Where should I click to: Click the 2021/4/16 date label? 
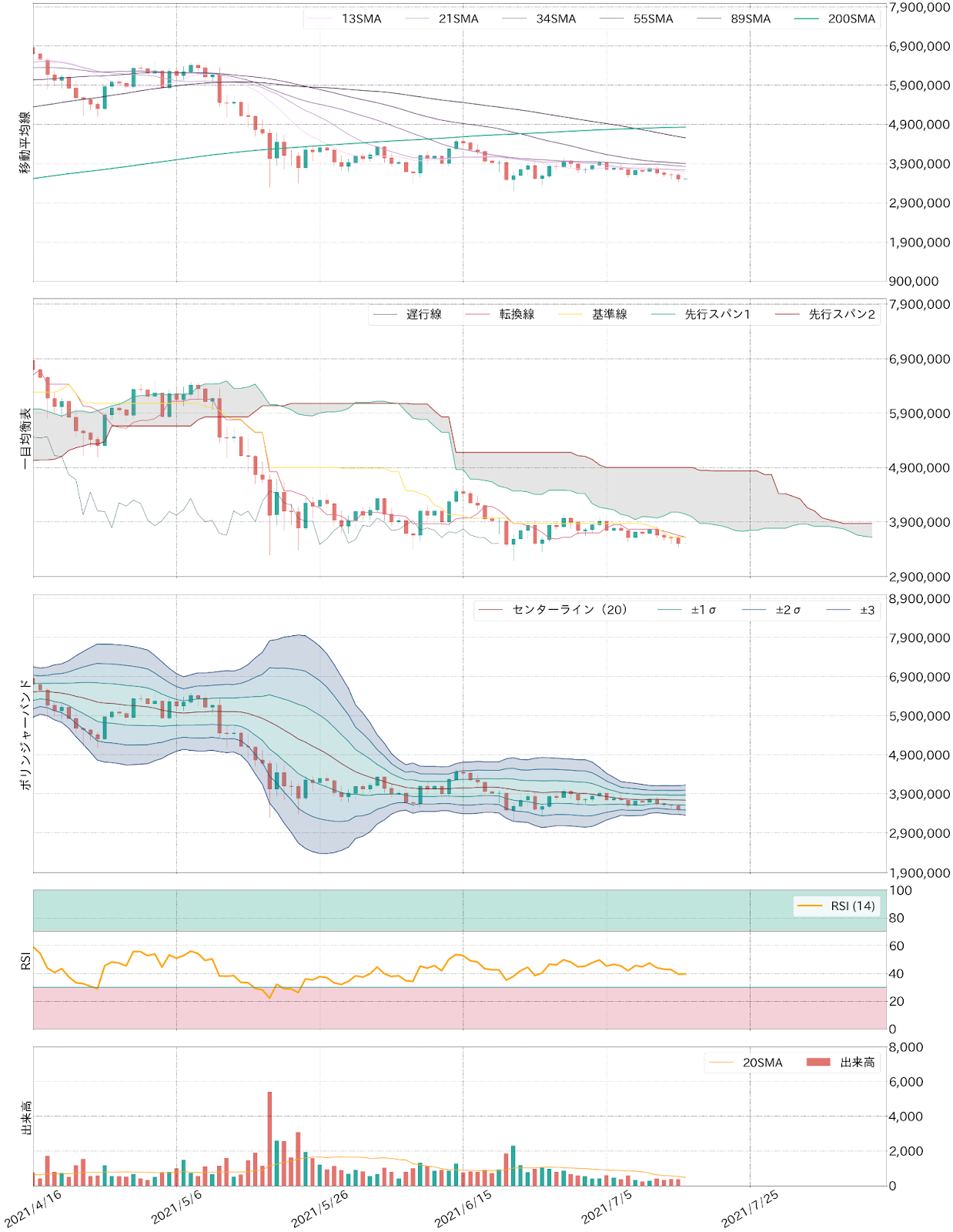tap(32, 1209)
